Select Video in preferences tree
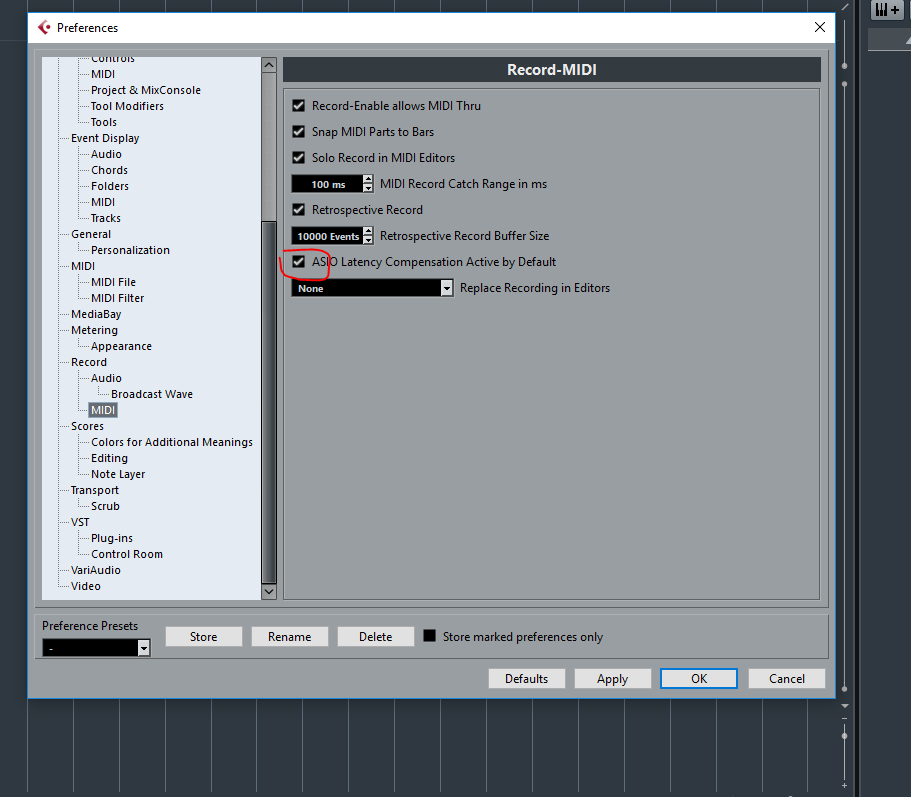Viewport: 911px width, 797px height. 85,586
